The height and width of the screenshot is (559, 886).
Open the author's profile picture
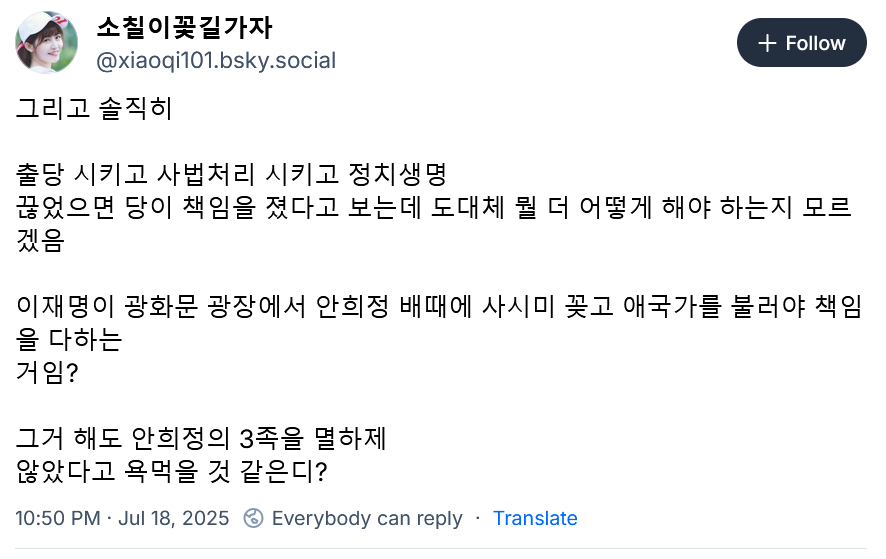pyautogui.click(x=47, y=43)
